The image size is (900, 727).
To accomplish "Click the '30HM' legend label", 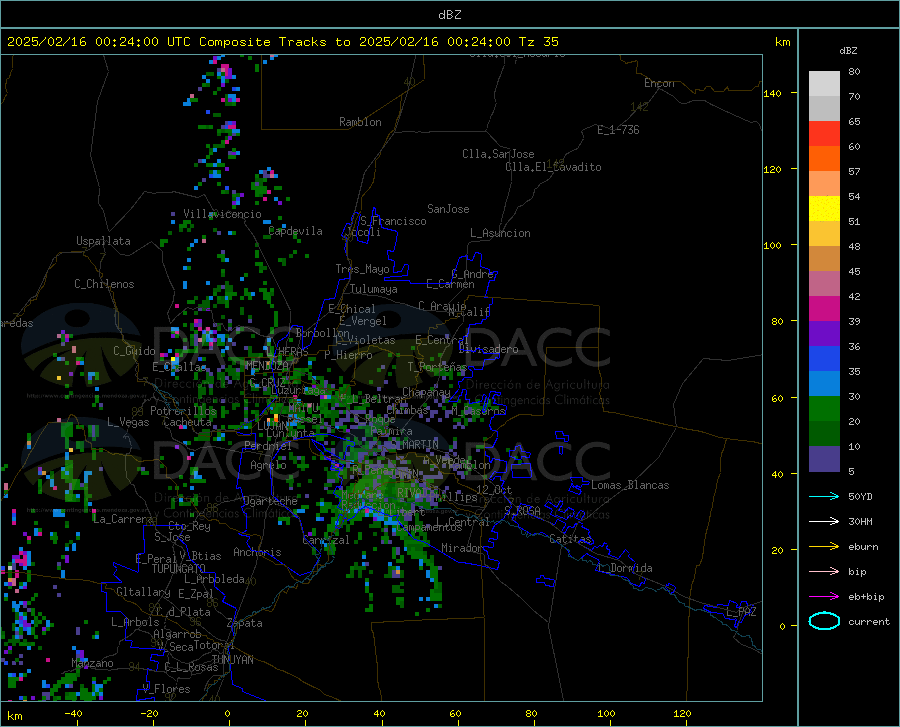I will (860, 522).
